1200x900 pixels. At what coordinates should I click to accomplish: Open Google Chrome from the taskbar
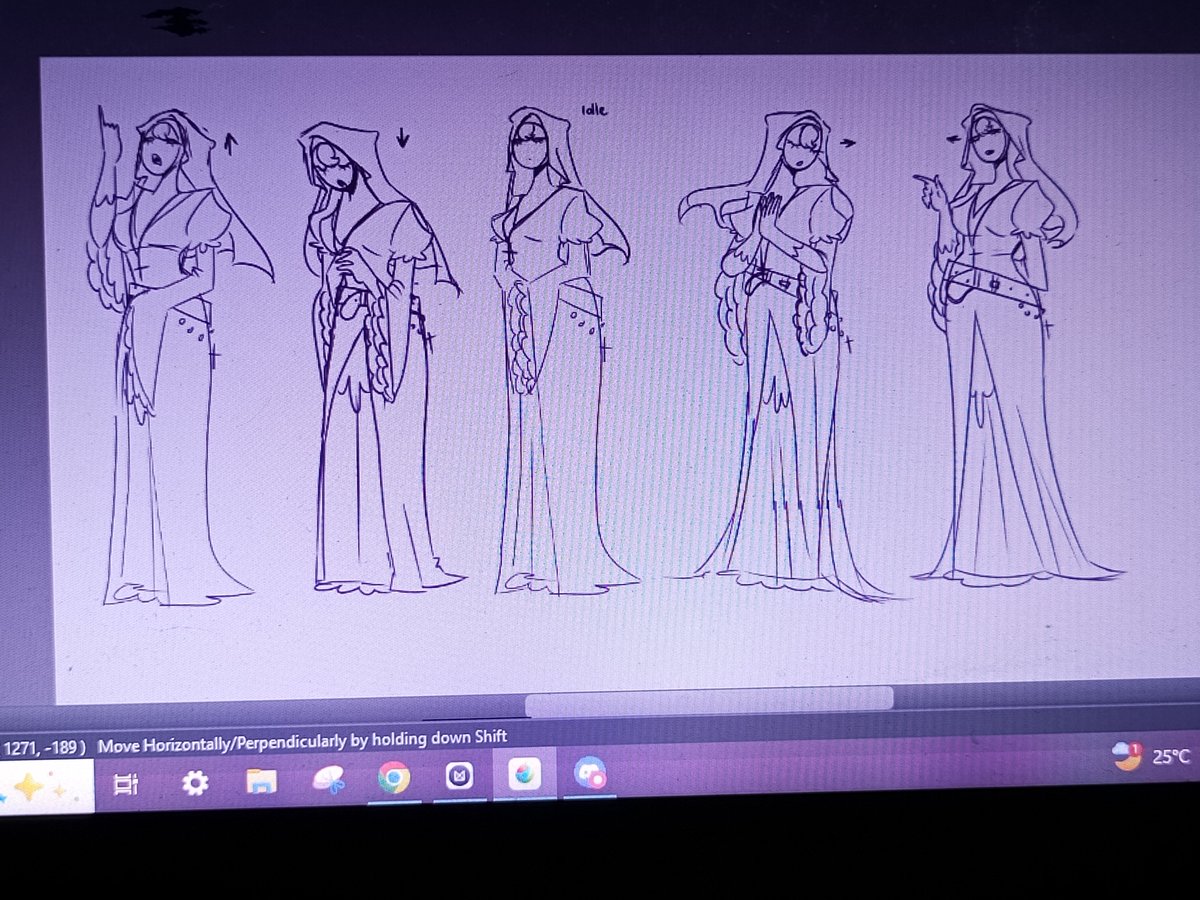click(393, 777)
